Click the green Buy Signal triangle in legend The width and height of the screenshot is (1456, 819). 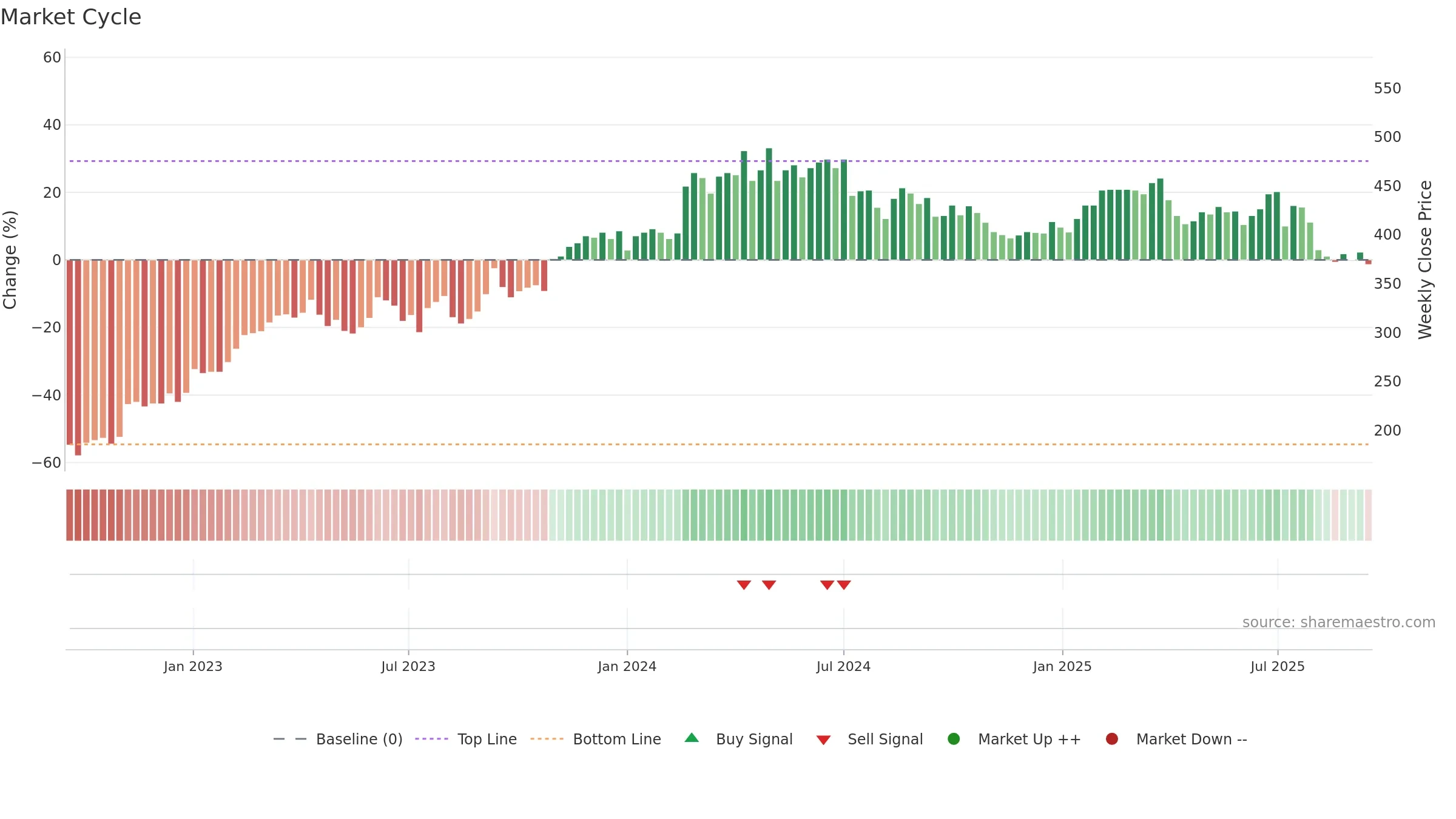pyautogui.click(x=692, y=738)
